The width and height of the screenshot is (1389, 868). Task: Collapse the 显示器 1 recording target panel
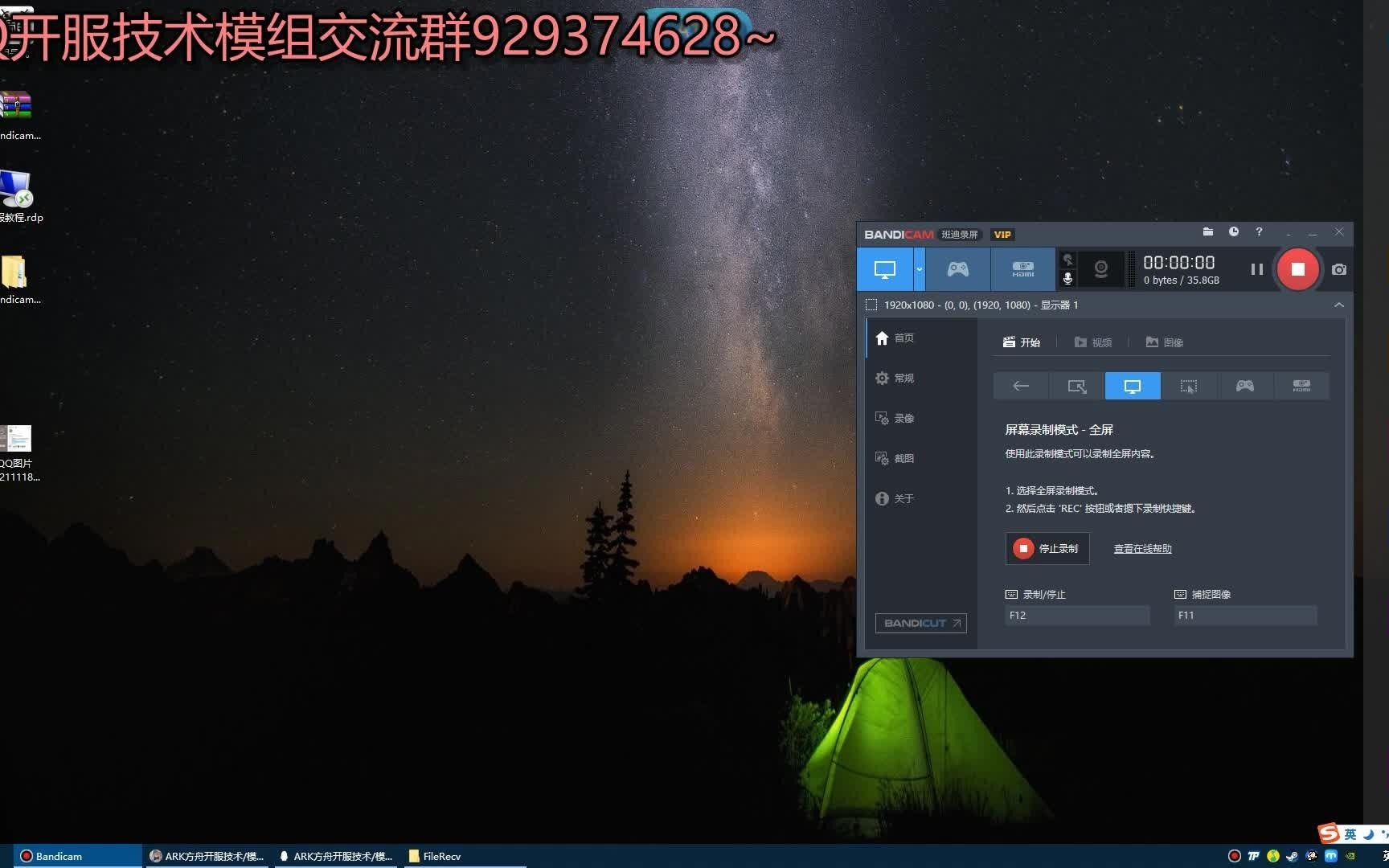pos(1338,305)
